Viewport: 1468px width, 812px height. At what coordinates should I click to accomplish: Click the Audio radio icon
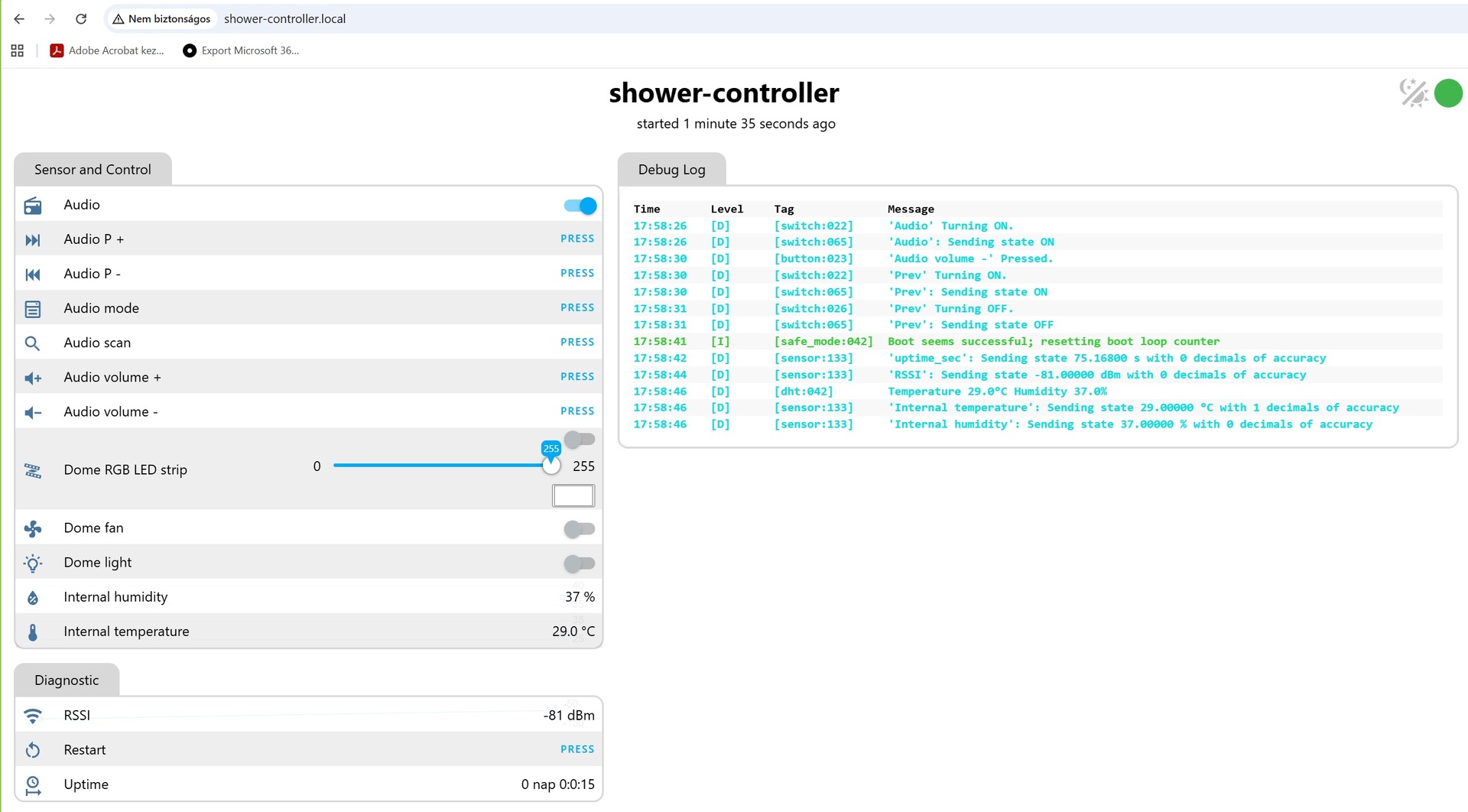33,206
